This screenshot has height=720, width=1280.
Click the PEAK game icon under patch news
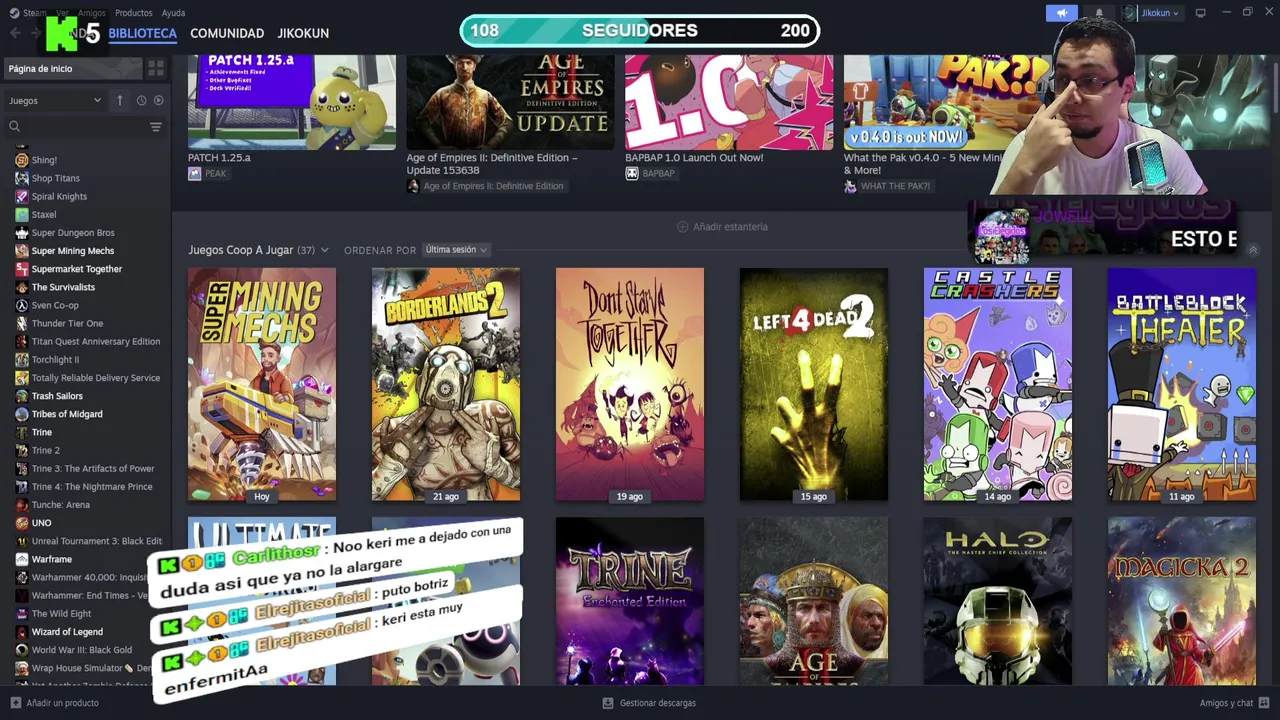[194, 173]
